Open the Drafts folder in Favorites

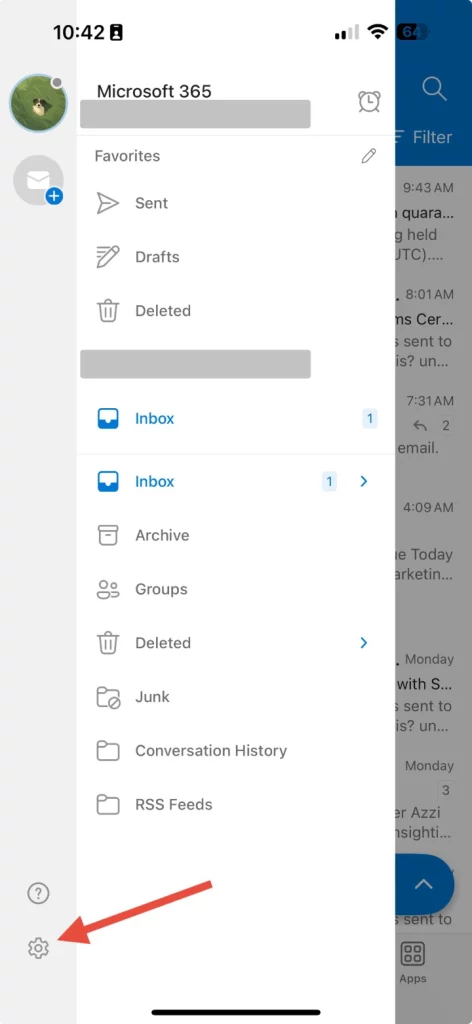tap(236, 257)
